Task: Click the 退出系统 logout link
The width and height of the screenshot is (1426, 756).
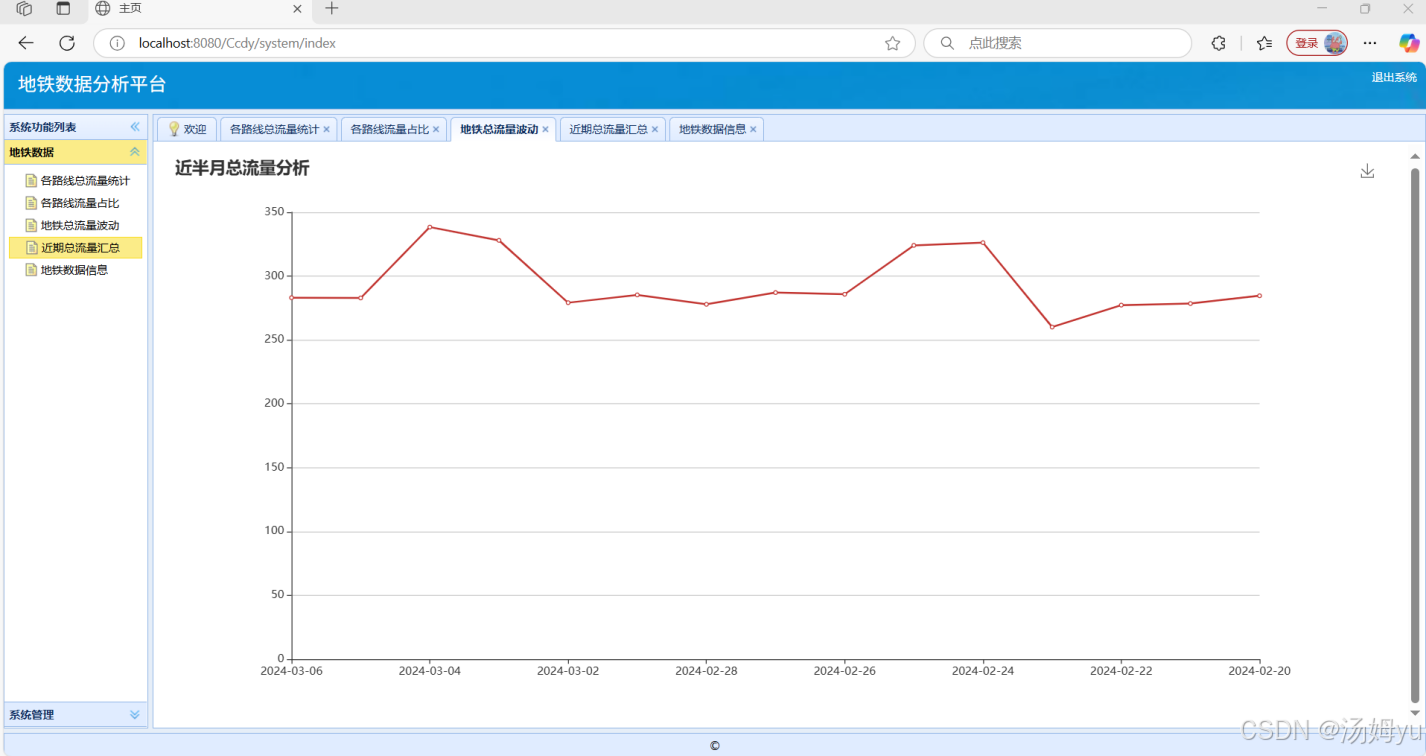Action: (1394, 77)
